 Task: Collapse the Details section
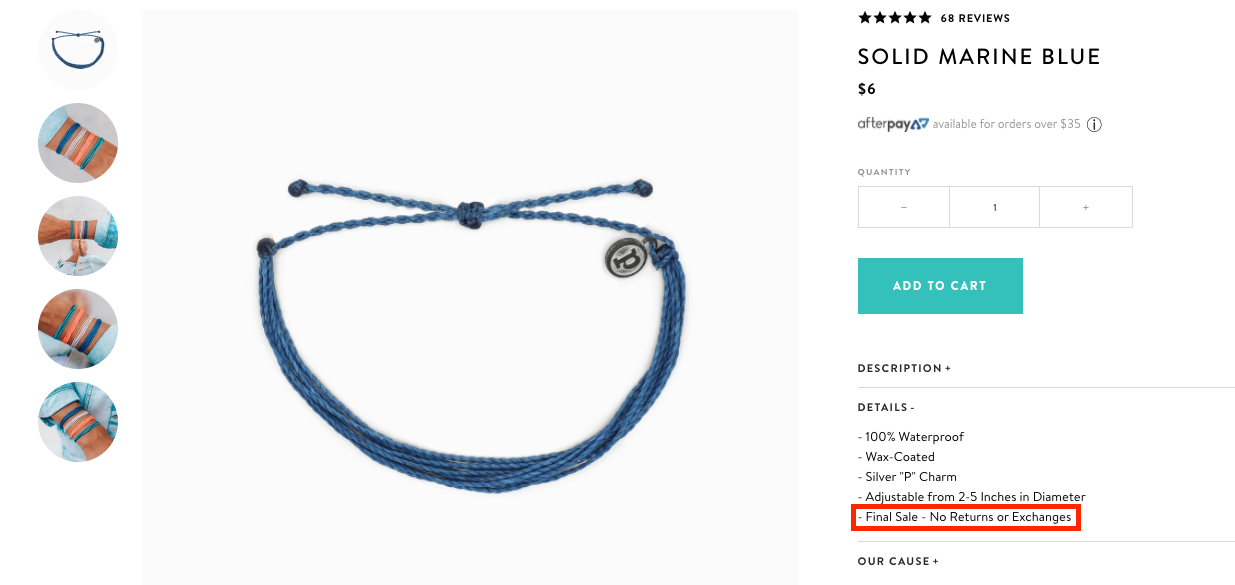[886, 407]
